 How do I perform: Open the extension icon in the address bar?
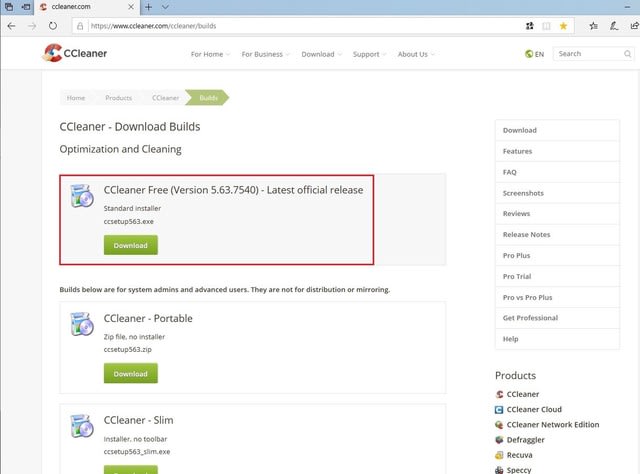(530, 26)
